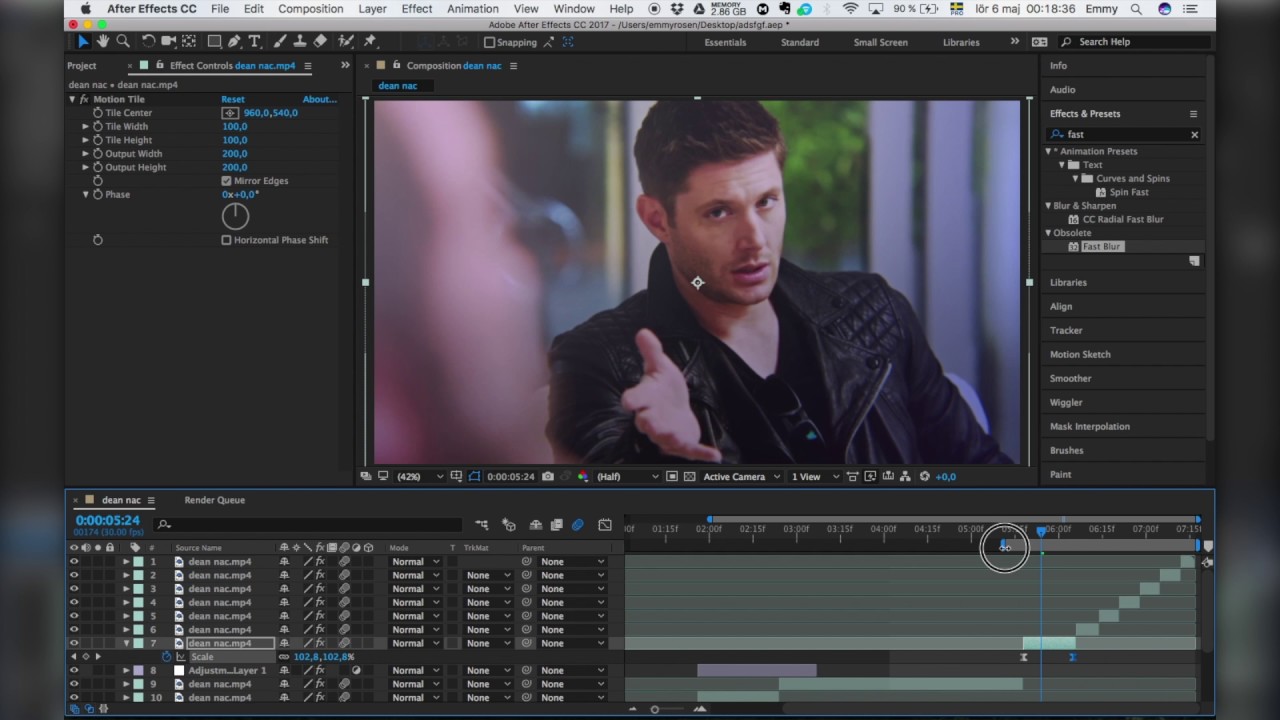Screen dimensions: 1280x720
Task: Select the Rotation tool
Action: [x=148, y=42]
